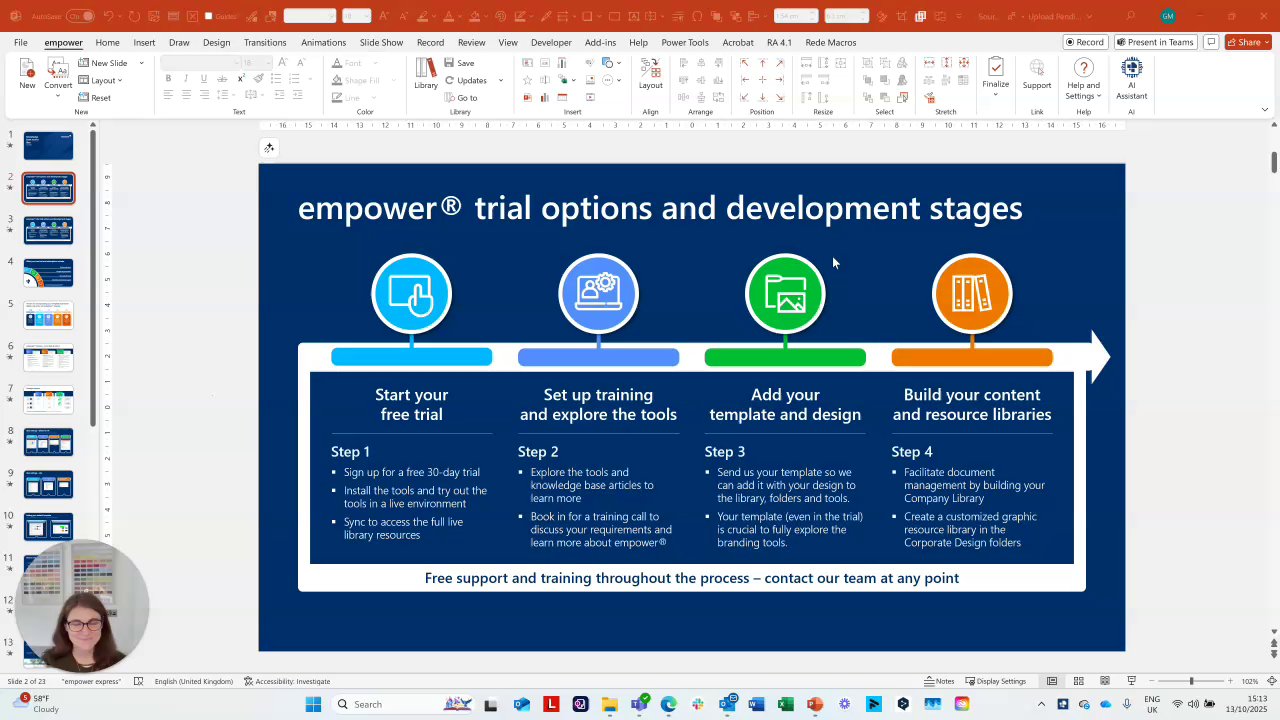Open Word from the Windows taskbar

756,704
